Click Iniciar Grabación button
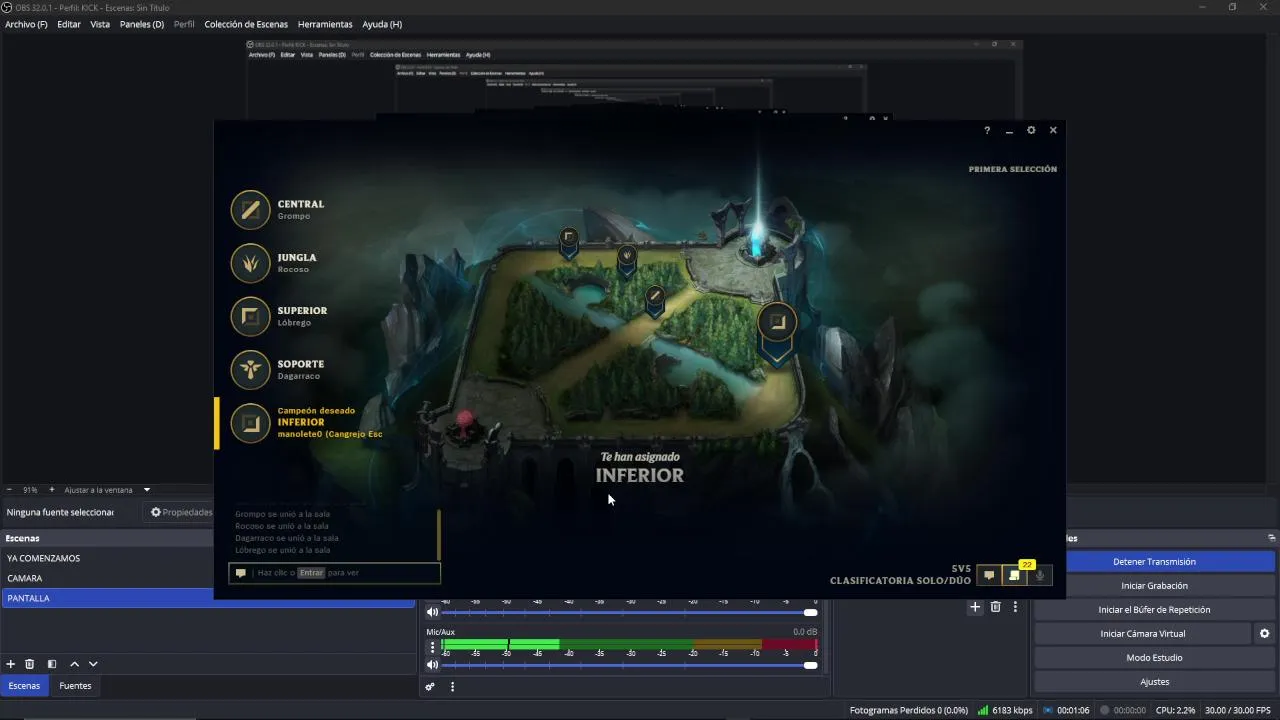1280x720 pixels. coord(1154,586)
